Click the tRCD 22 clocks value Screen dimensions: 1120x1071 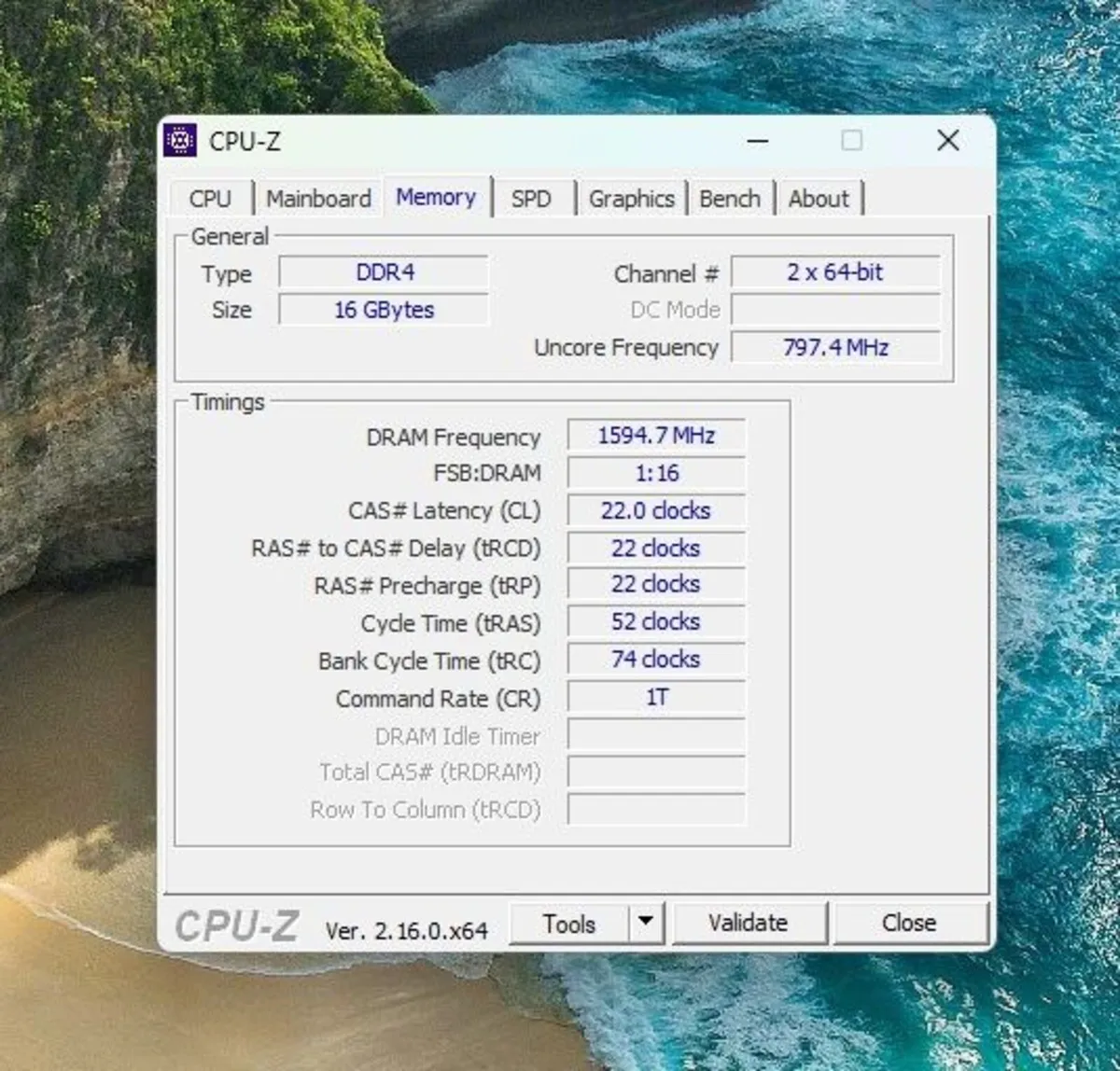(x=656, y=548)
